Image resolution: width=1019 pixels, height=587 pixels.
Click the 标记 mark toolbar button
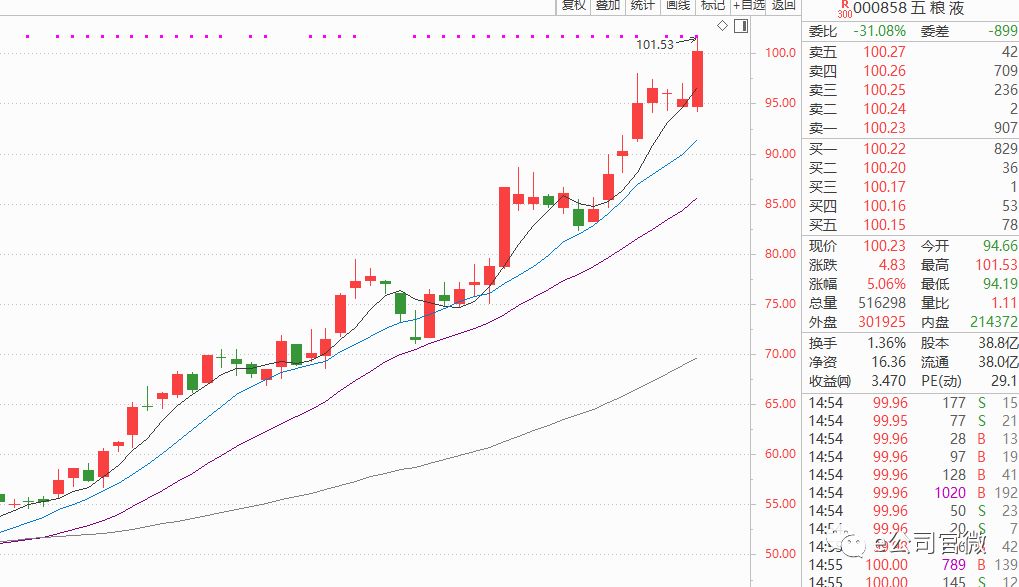coord(712,6)
